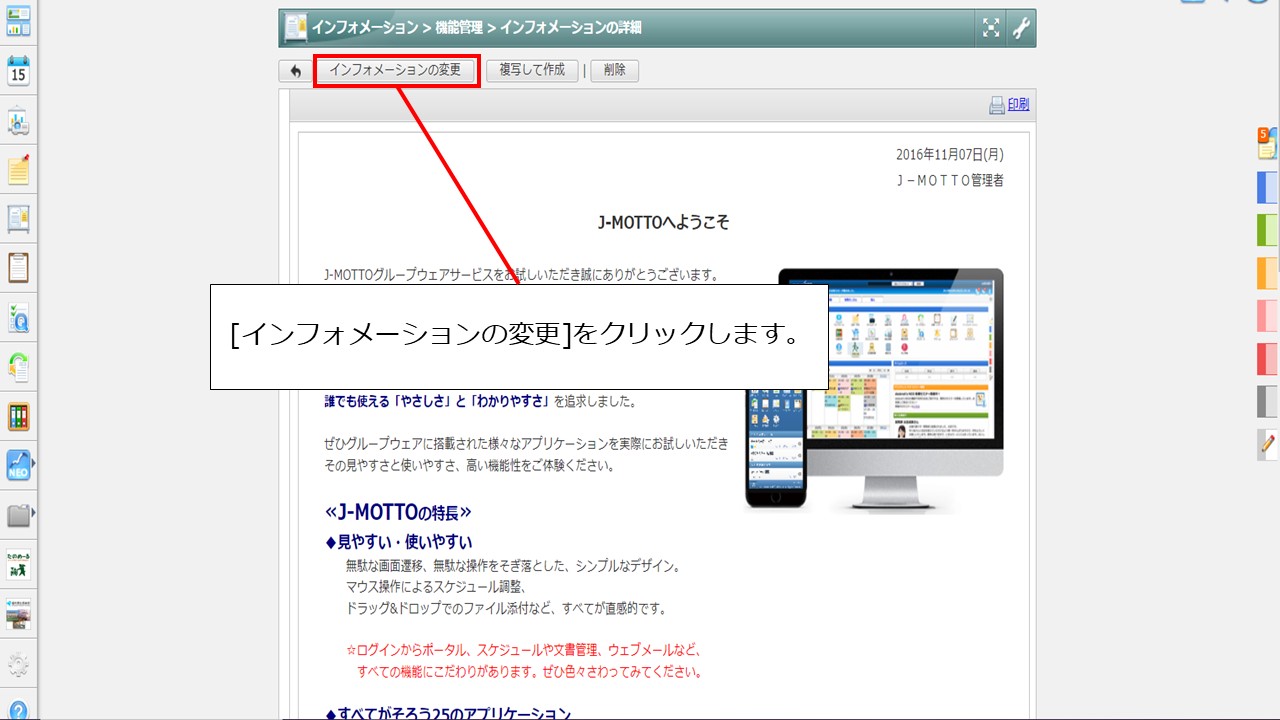The width and height of the screenshot is (1280, 720).
Task: Open the yellow memo pad sidebar icon
Action: coord(18,170)
